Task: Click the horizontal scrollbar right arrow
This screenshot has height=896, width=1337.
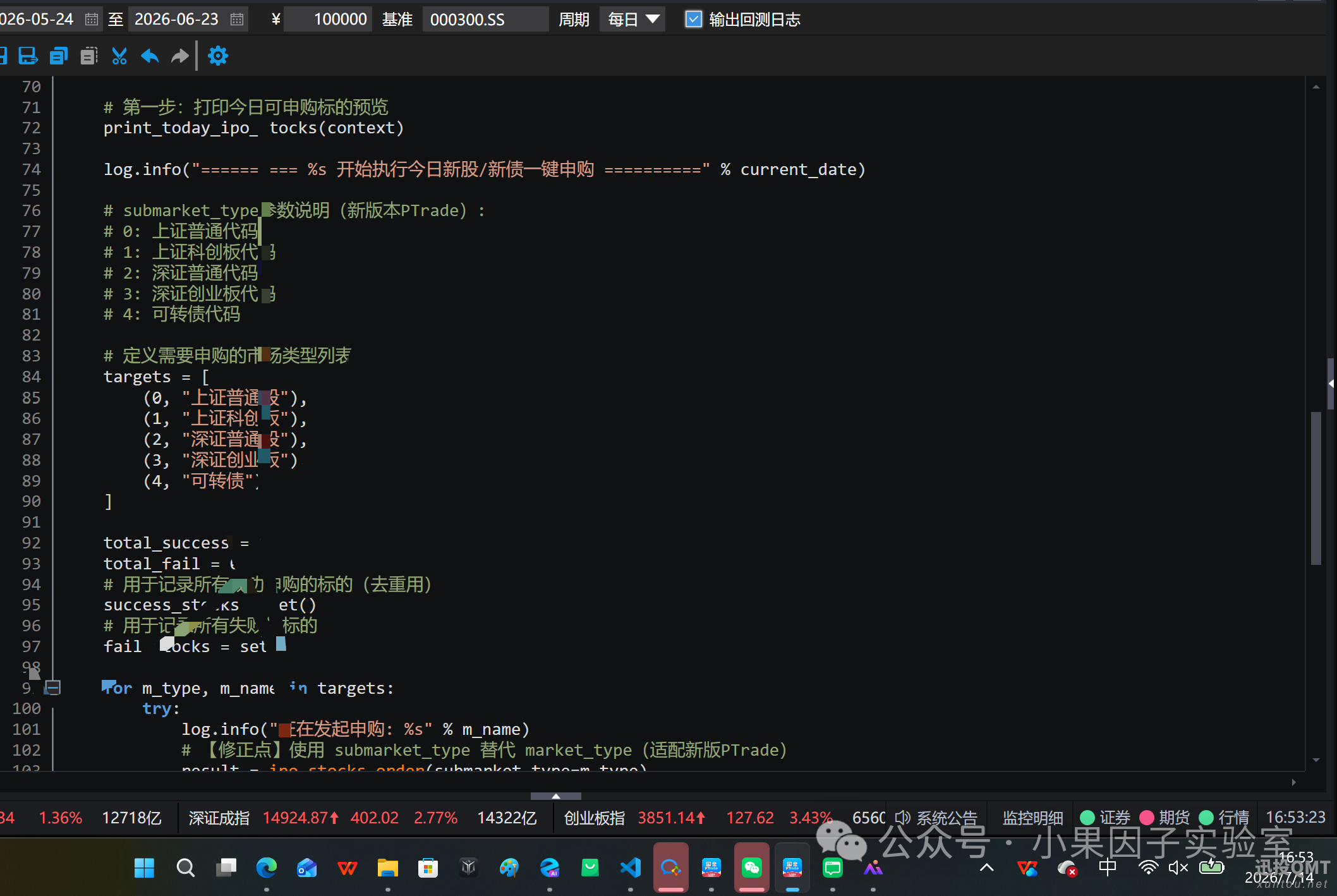Action: pos(1293,782)
